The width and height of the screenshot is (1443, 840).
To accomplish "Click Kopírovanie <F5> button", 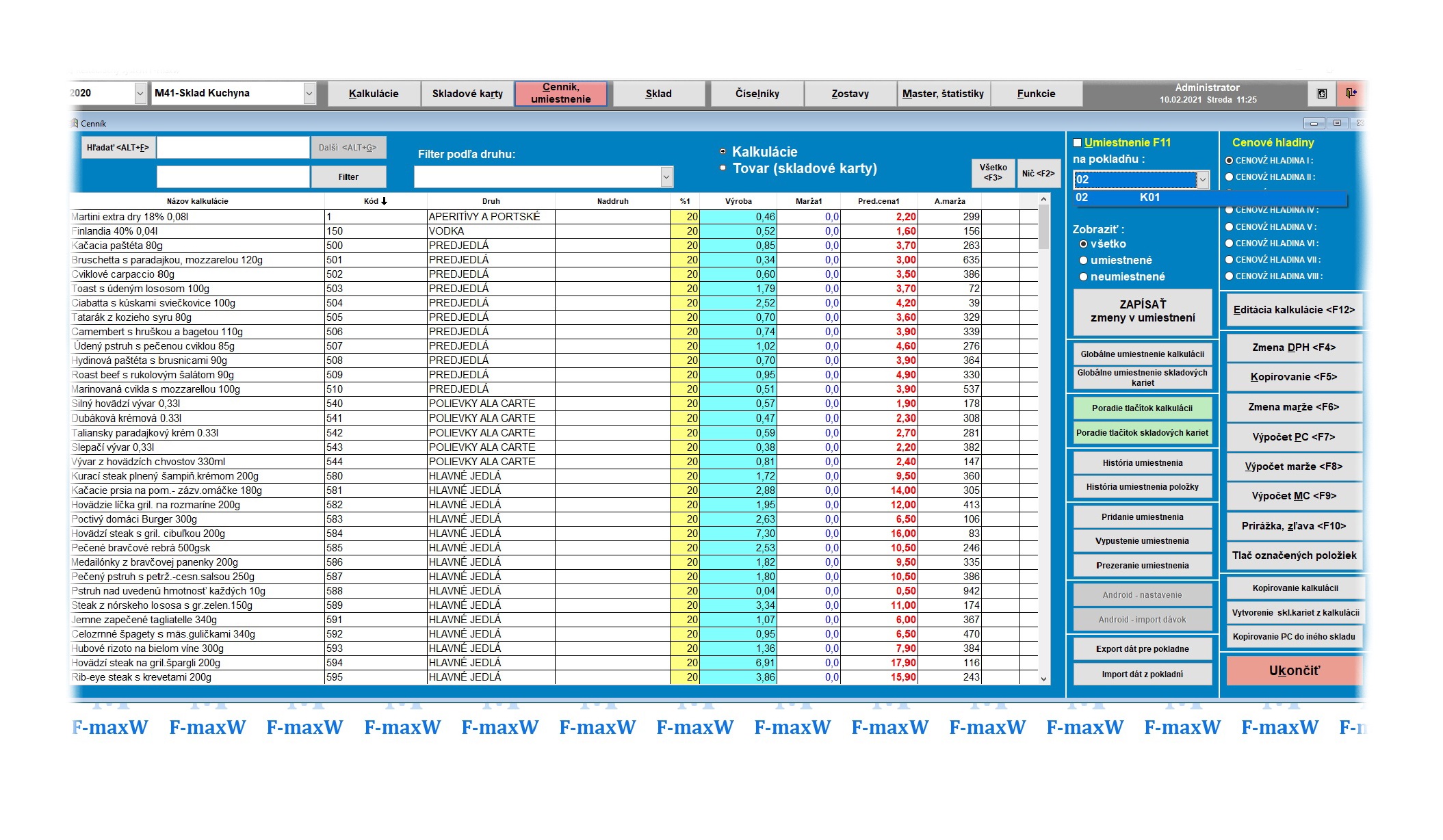I will tap(1294, 377).
